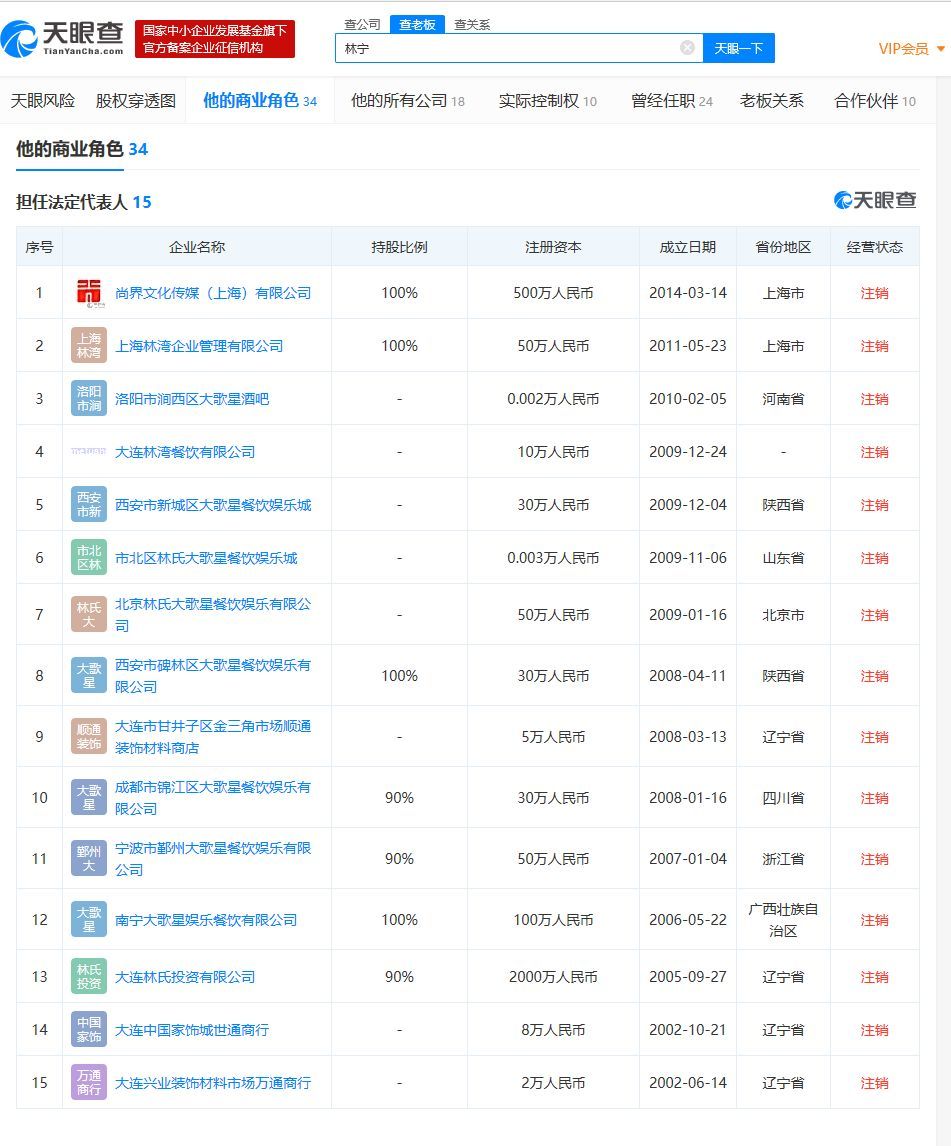Image resolution: width=951 pixels, height=1146 pixels.
Task: Click the 持股比例 column header
Action: tap(399, 247)
